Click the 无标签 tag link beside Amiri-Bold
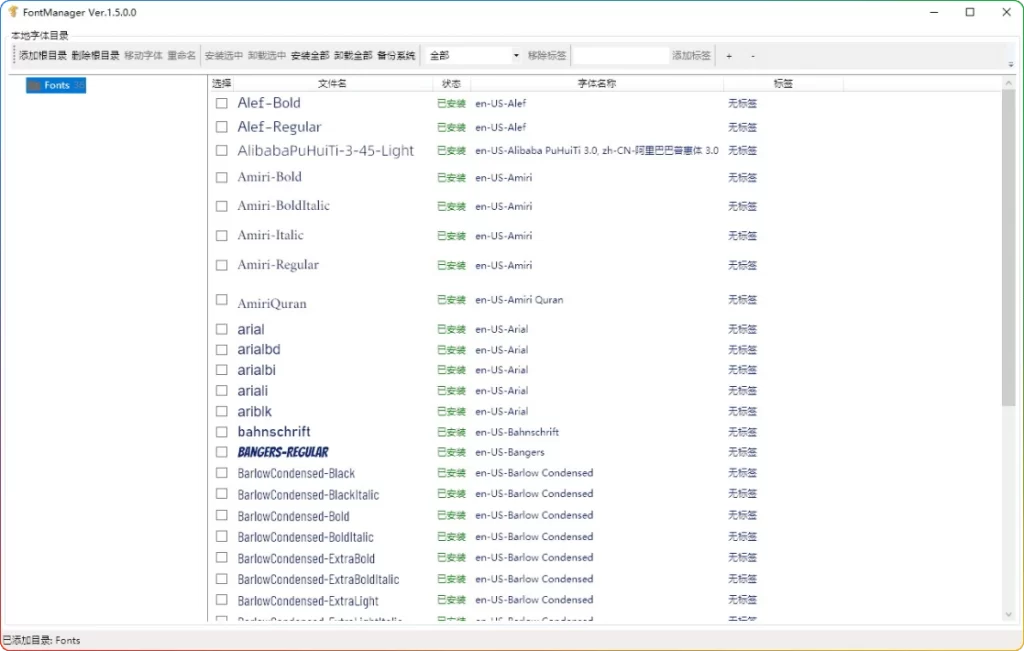The image size is (1024, 651). point(742,176)
